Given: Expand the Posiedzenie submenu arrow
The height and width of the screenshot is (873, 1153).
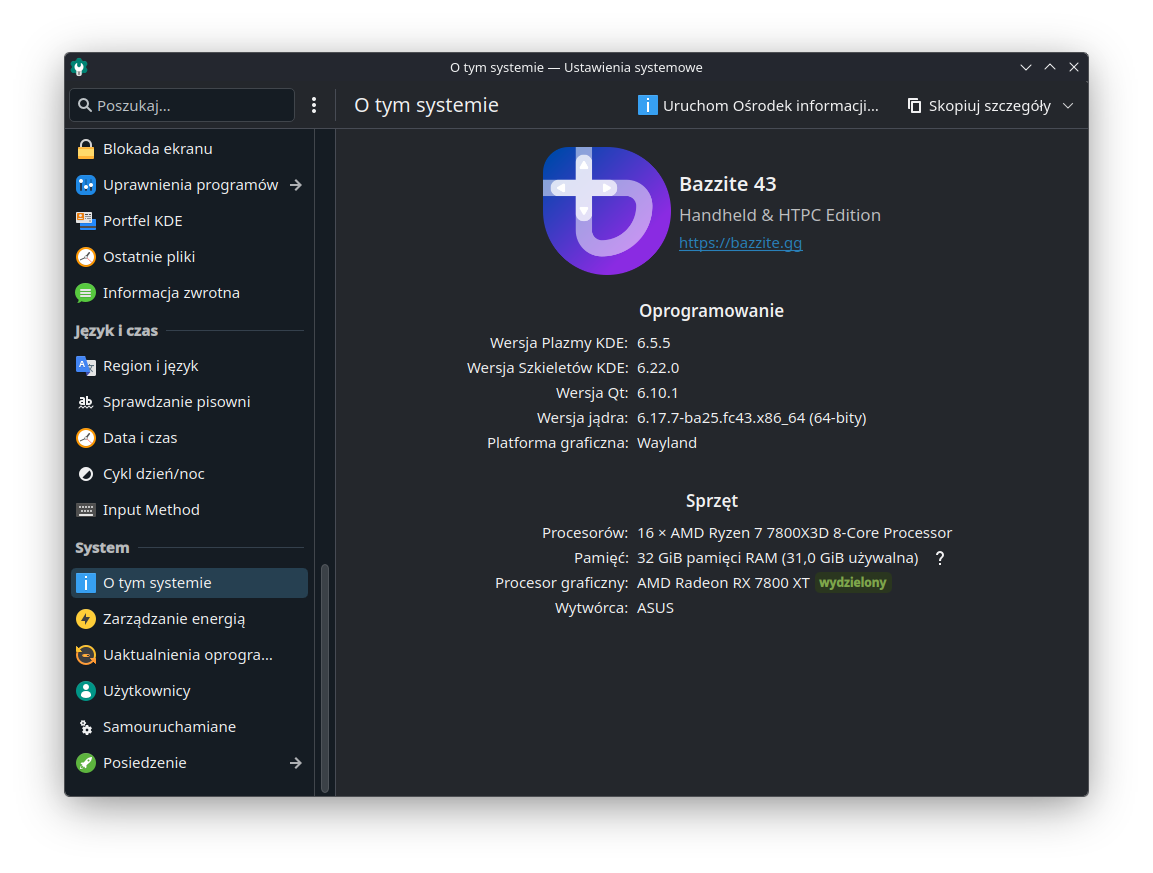Looking at the screenshot, I should click(x=295, y=763).
